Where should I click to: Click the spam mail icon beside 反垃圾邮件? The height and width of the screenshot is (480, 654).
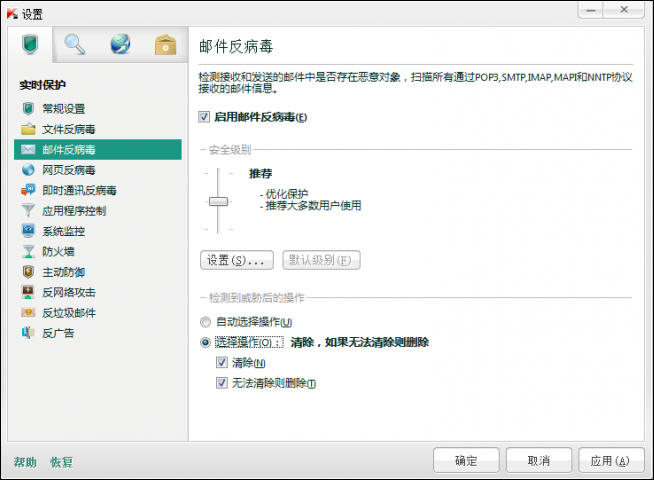(28, 312)
